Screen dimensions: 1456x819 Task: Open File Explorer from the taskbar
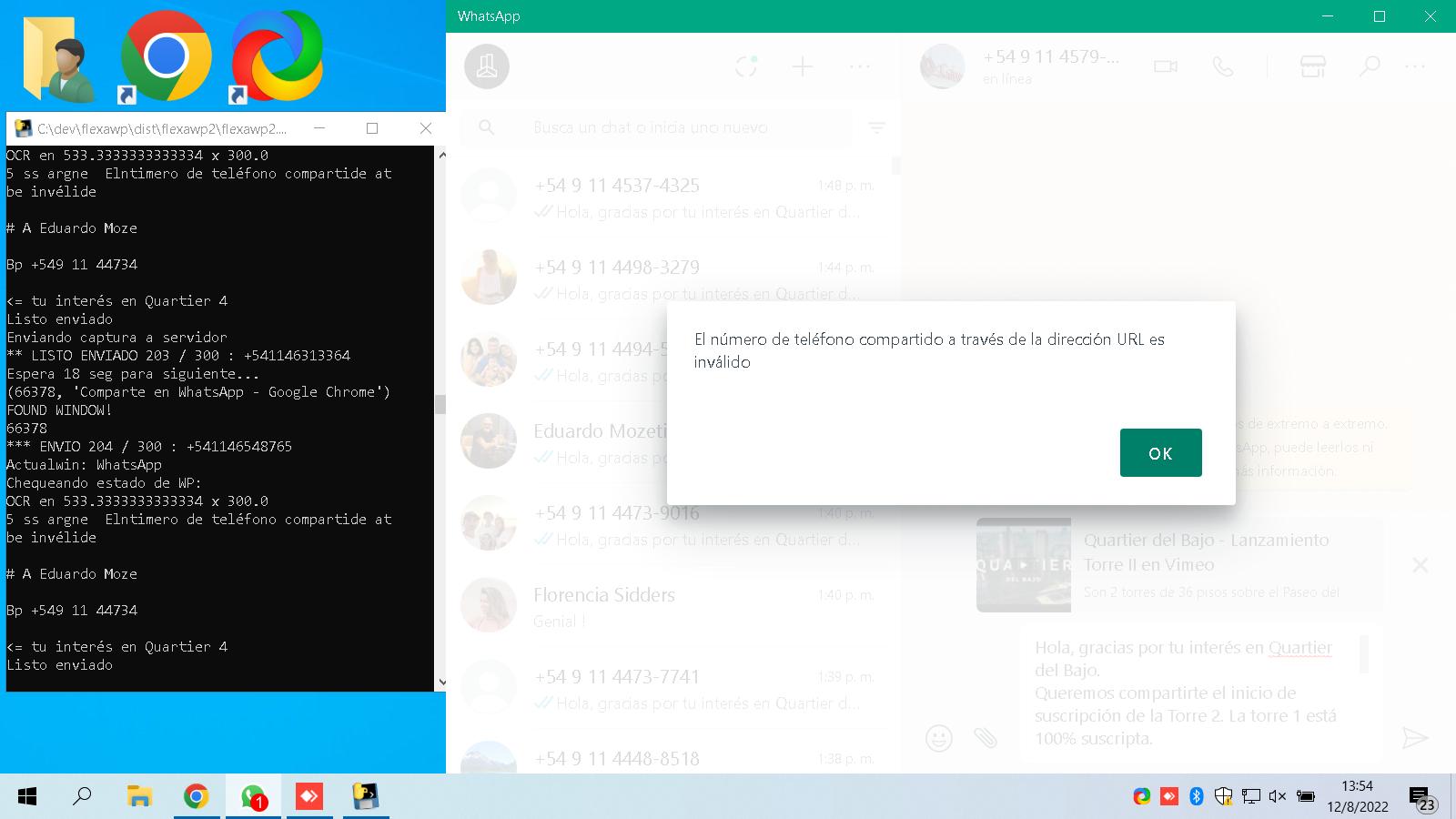point(139,797)
